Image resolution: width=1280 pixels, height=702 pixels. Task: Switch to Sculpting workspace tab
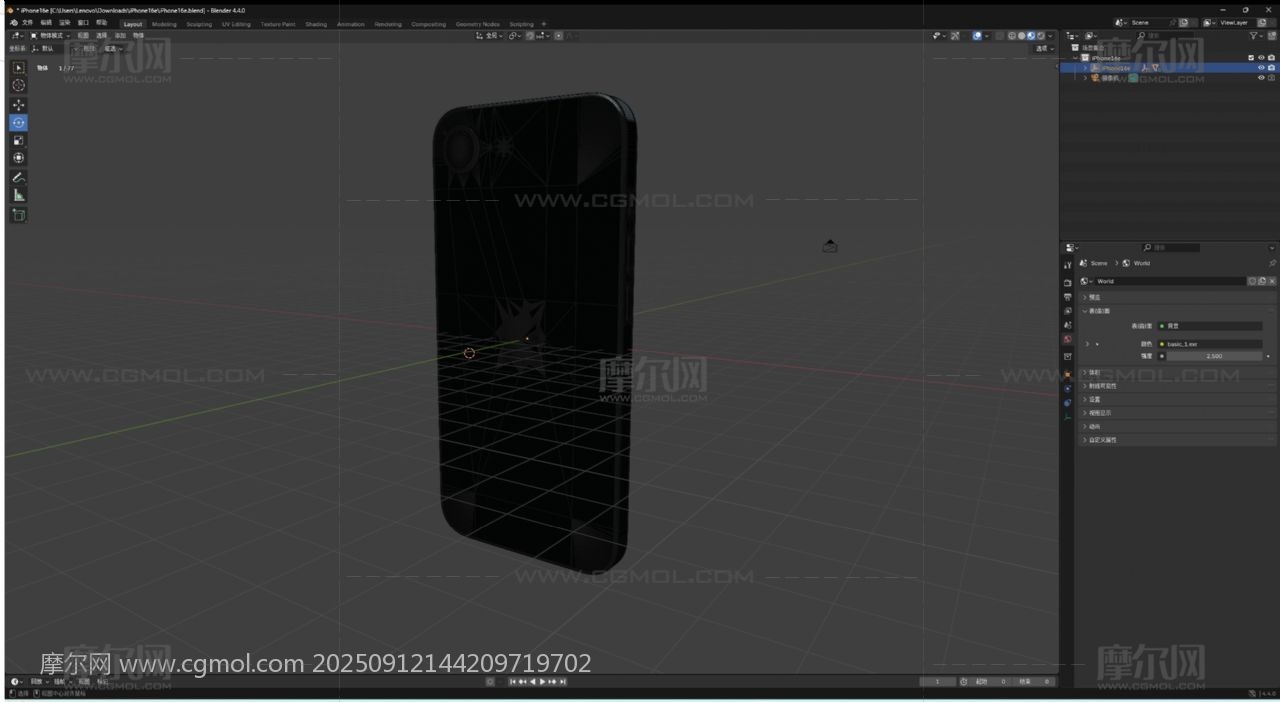[199, 24]
